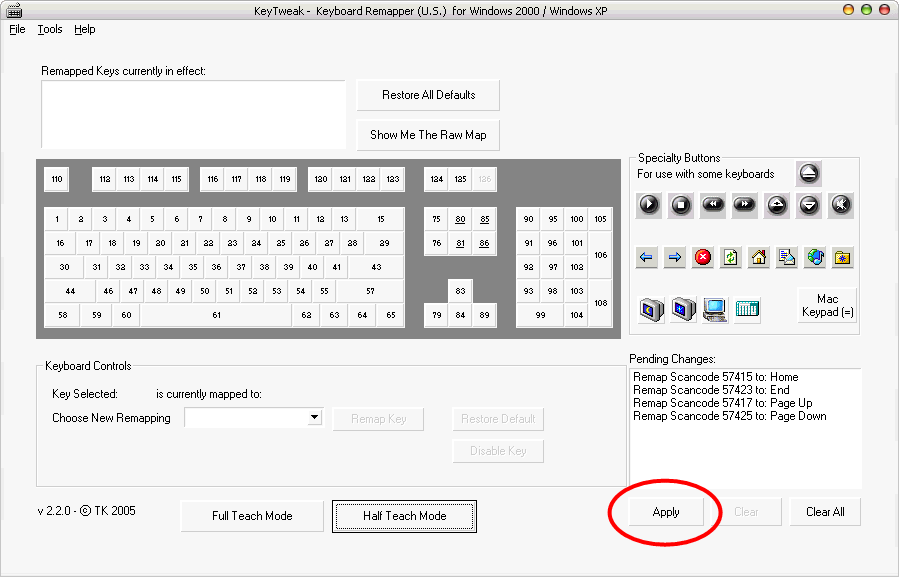This screenshot has height=577, width=899.
Task: Start Half Teach Mode
Action: point(404,516)
